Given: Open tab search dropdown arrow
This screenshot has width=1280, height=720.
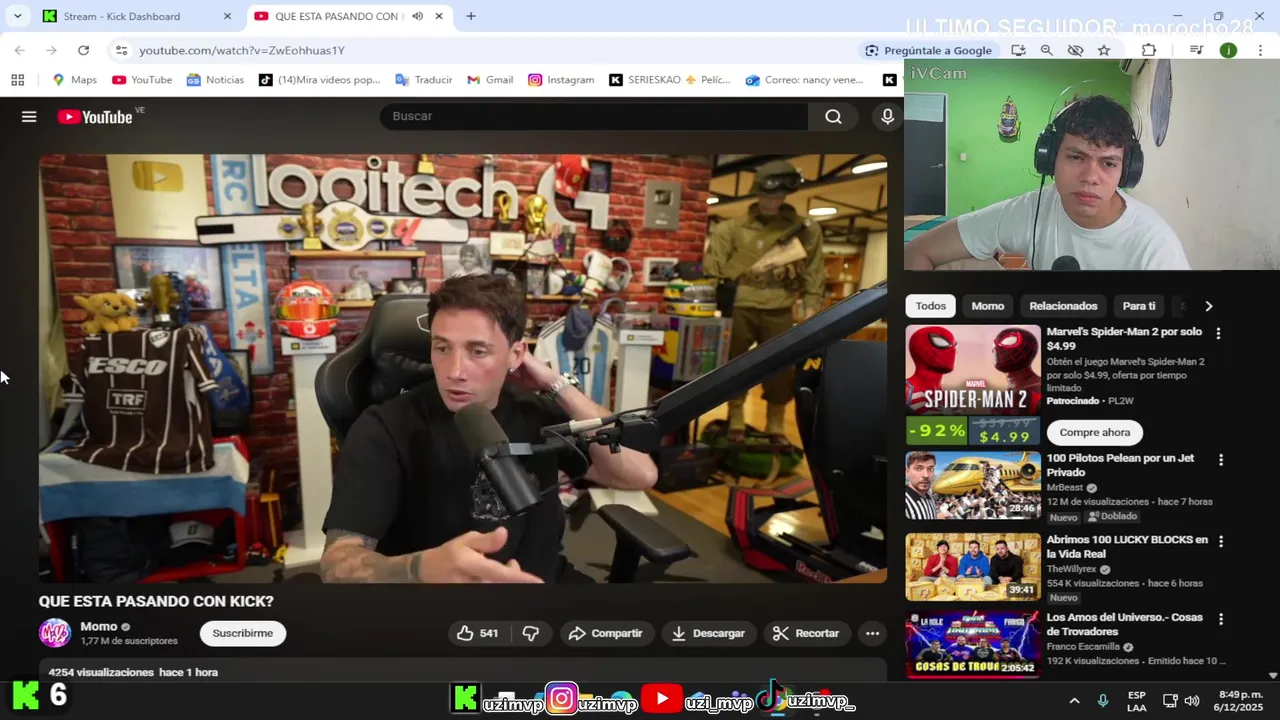Looking at the screenshot, I should pyautogui.click(x=17, y=16).
